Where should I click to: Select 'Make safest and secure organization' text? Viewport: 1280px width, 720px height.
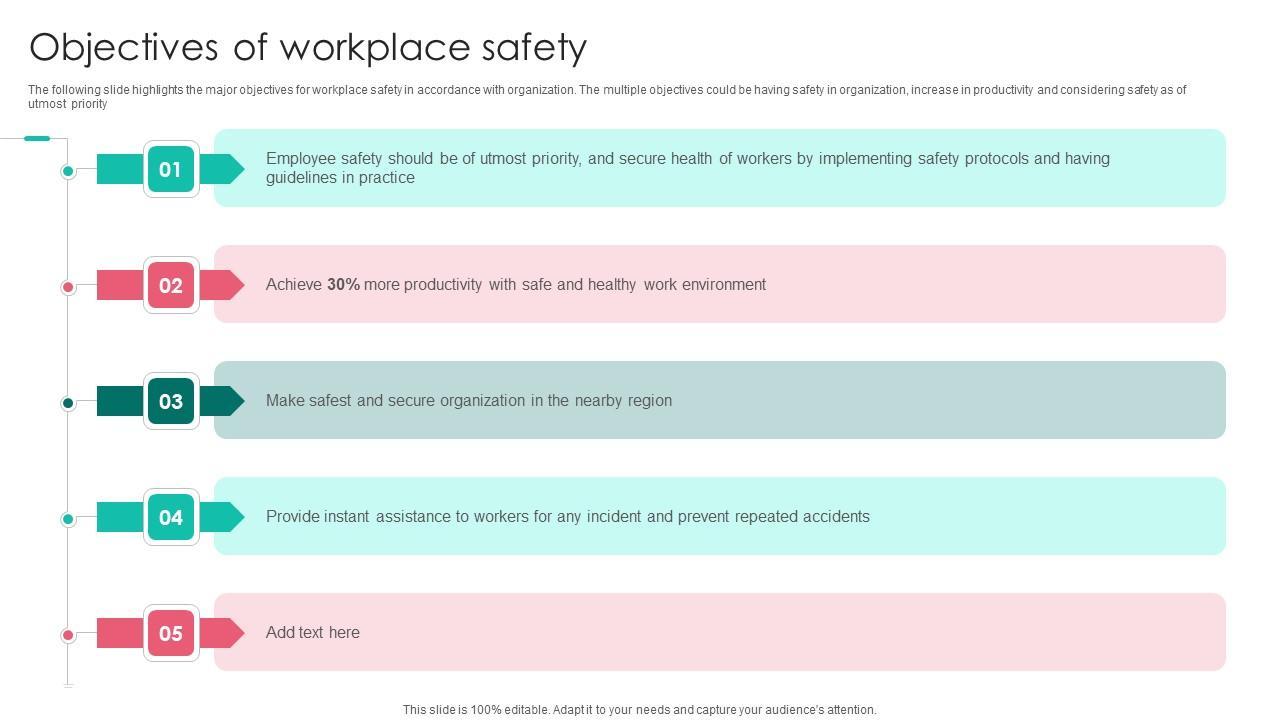[x=468, y=401]
